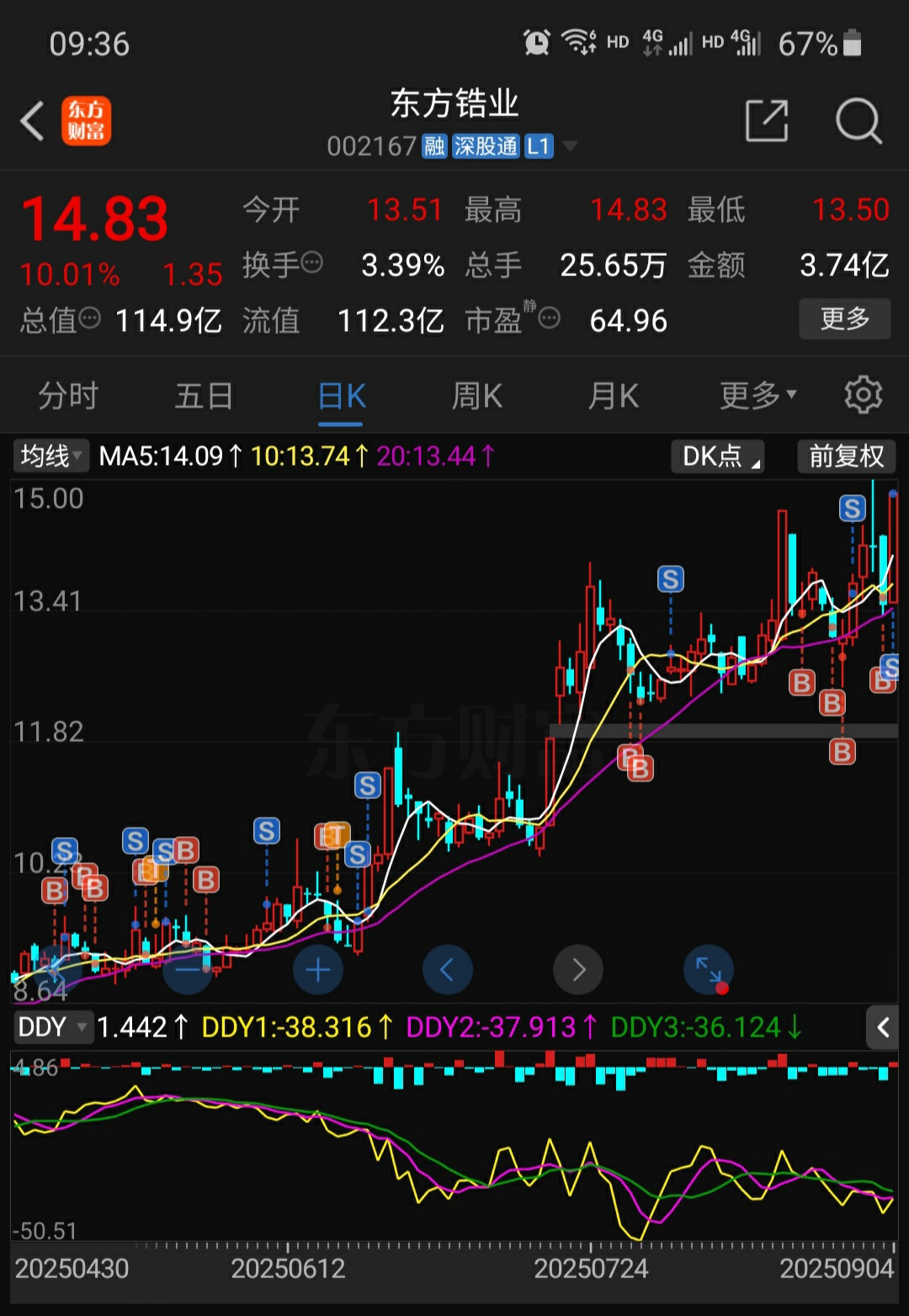Tap 最高 value 14.83

[629, 210]
